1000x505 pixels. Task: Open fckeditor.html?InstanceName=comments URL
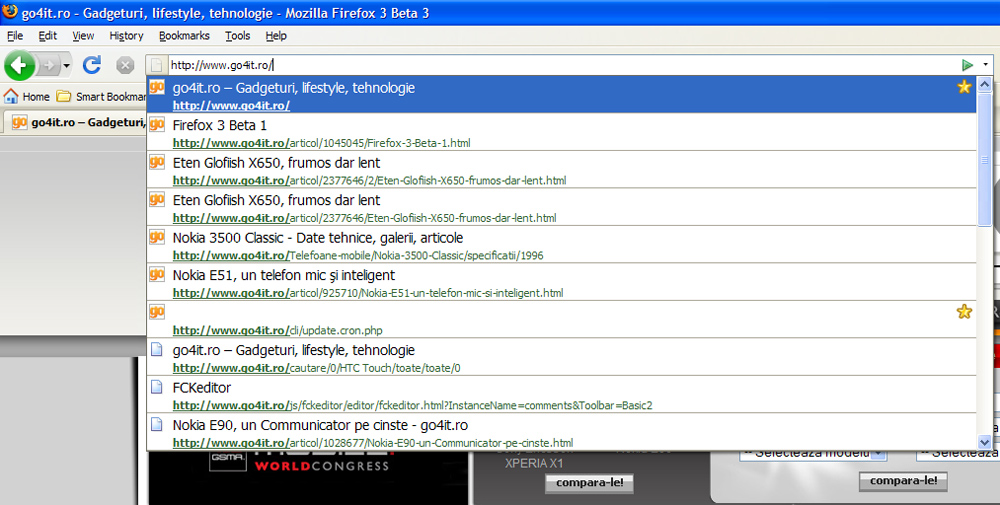click(413, 406)
